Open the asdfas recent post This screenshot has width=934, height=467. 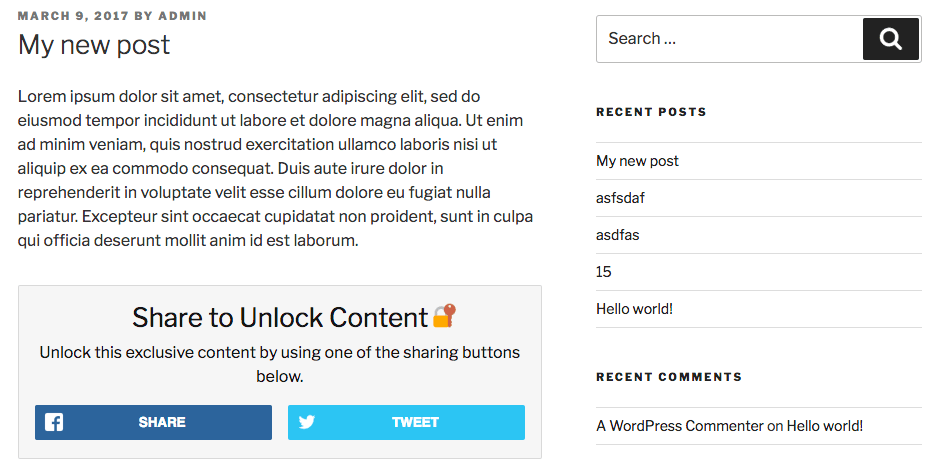tap(617, 235)
